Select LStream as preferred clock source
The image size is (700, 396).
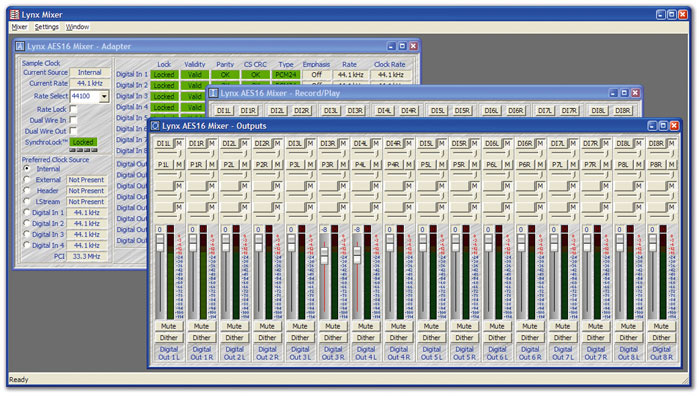point(27,201)
